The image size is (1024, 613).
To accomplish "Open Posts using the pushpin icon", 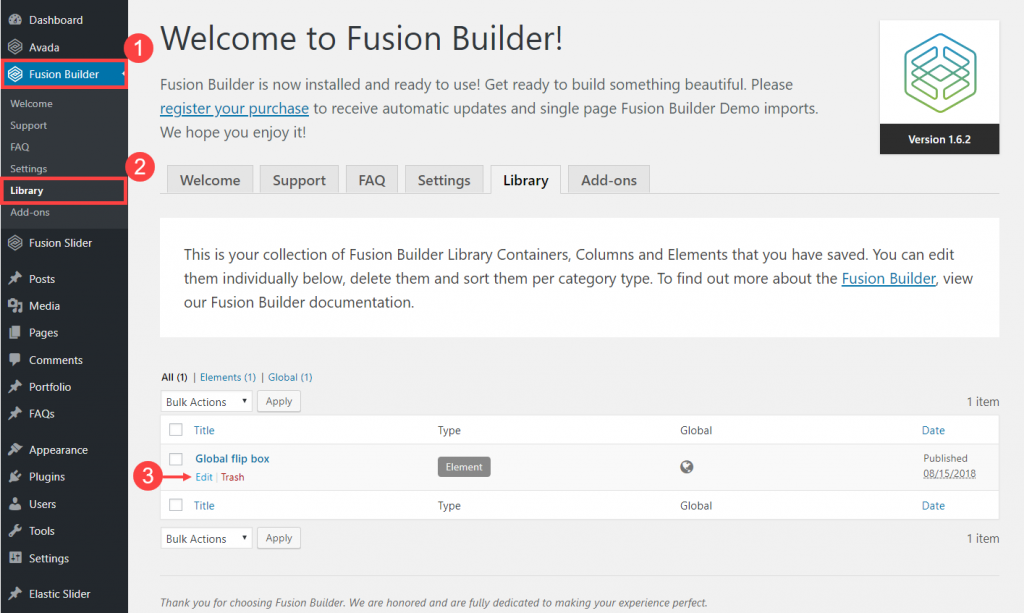I will (15, 279).
